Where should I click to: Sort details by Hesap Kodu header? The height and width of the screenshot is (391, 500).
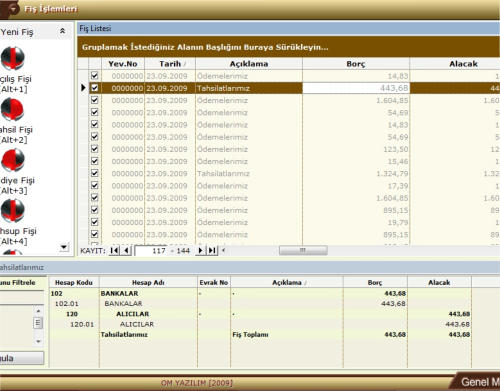(x=74, y=283)
